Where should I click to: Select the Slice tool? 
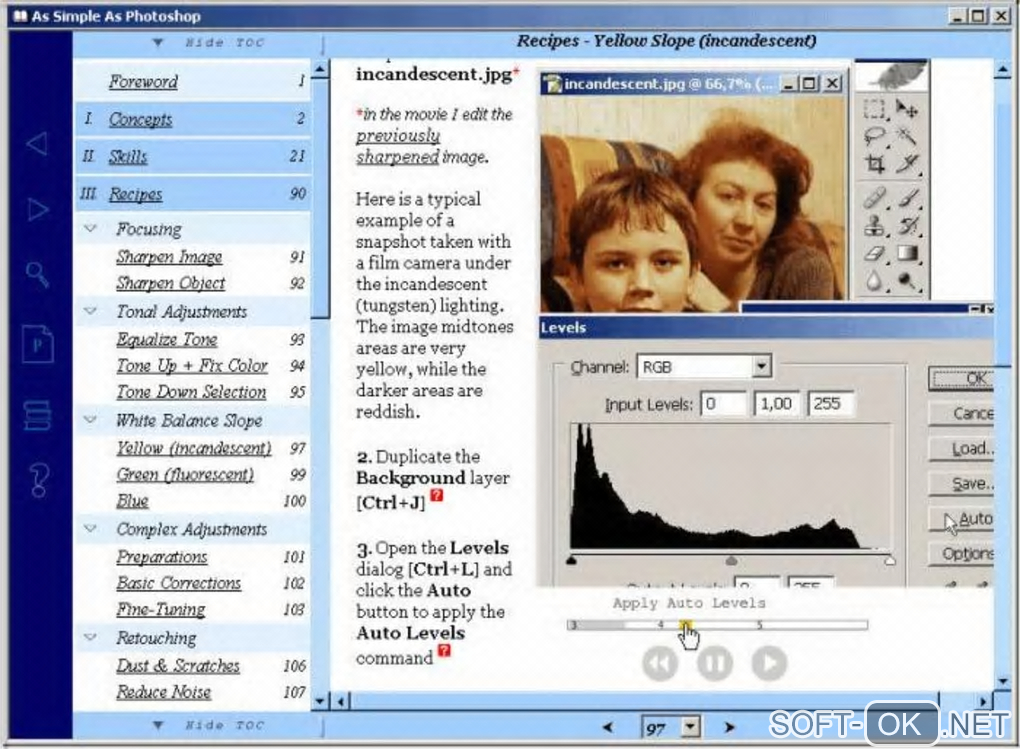click(x=907, y=163)
